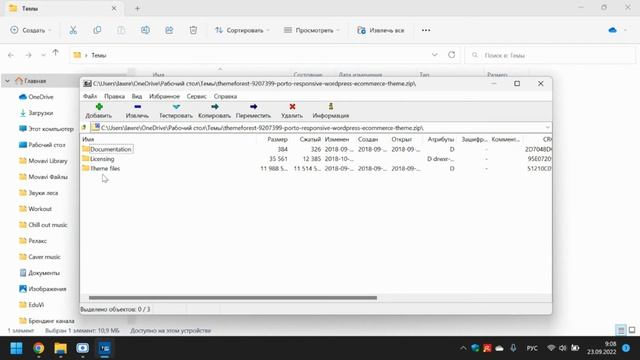Select the Documentation folder in the archive
640x360 pixels.
click(x=111, y=149)
